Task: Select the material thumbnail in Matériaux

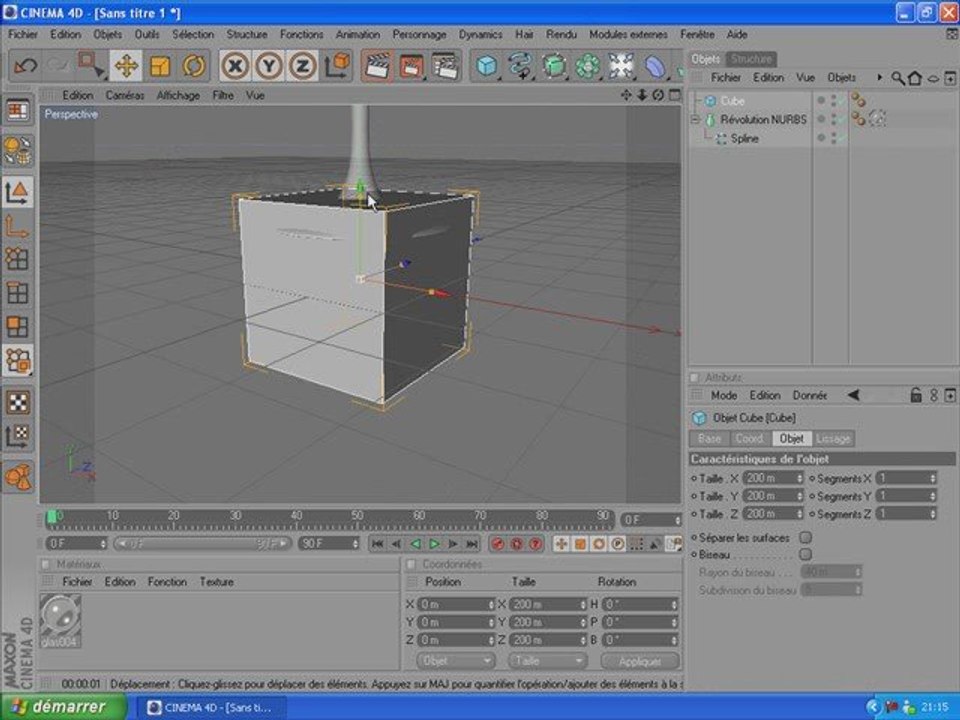Action: (60, 620)
